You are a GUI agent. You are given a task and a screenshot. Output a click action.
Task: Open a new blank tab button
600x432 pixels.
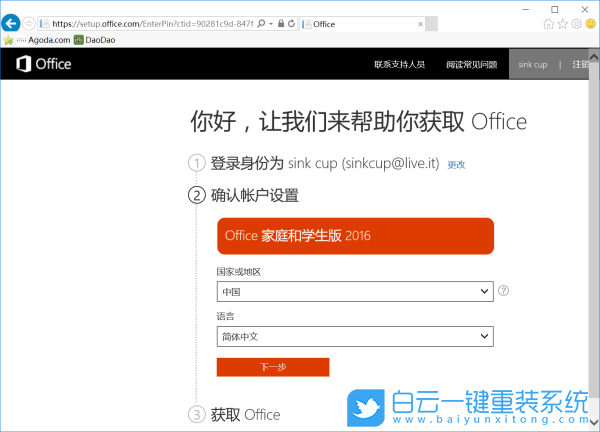click(432, 24)
